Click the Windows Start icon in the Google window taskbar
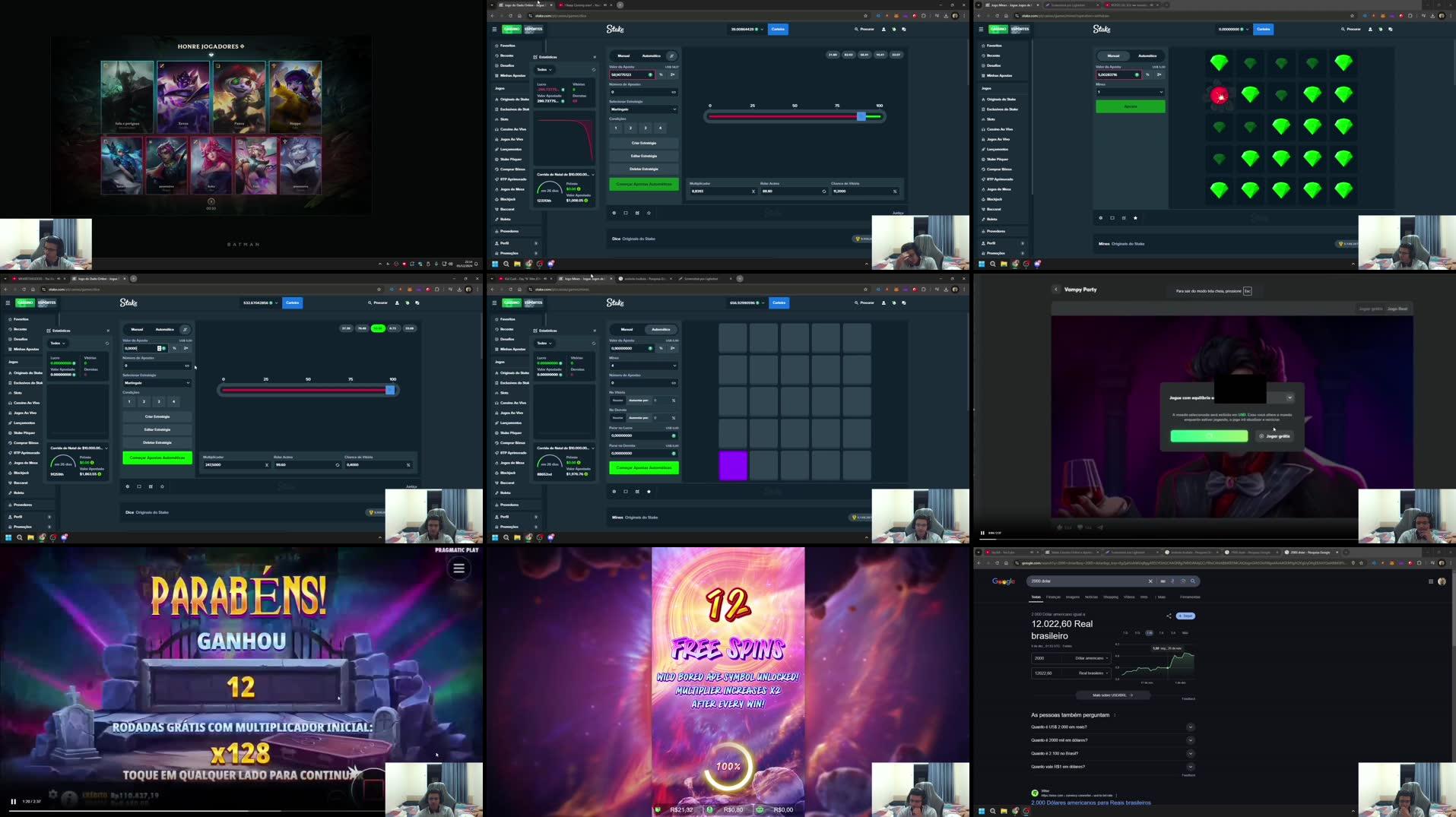 (982, 811)
